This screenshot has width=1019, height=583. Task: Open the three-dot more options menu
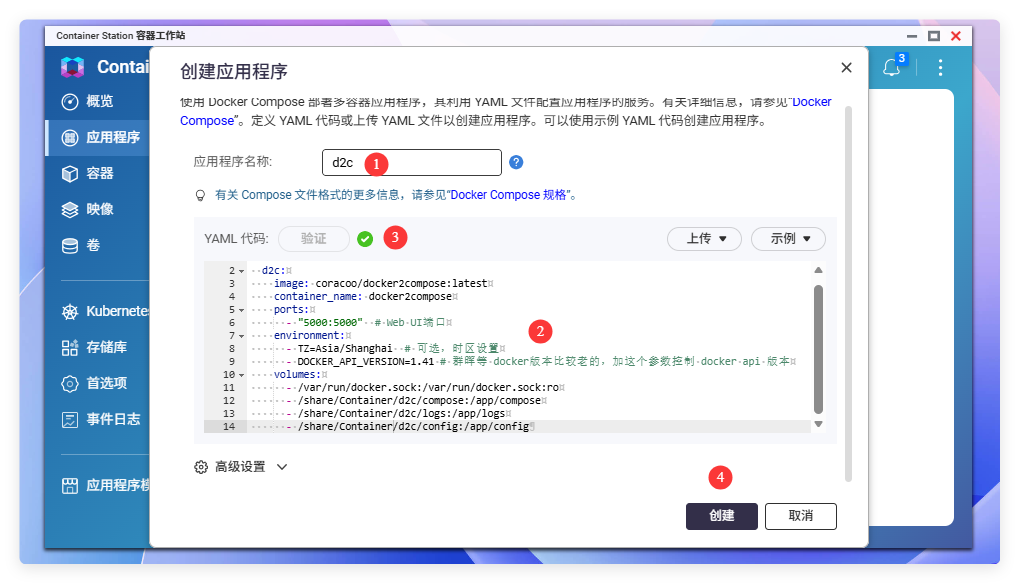tap(940, 68)
